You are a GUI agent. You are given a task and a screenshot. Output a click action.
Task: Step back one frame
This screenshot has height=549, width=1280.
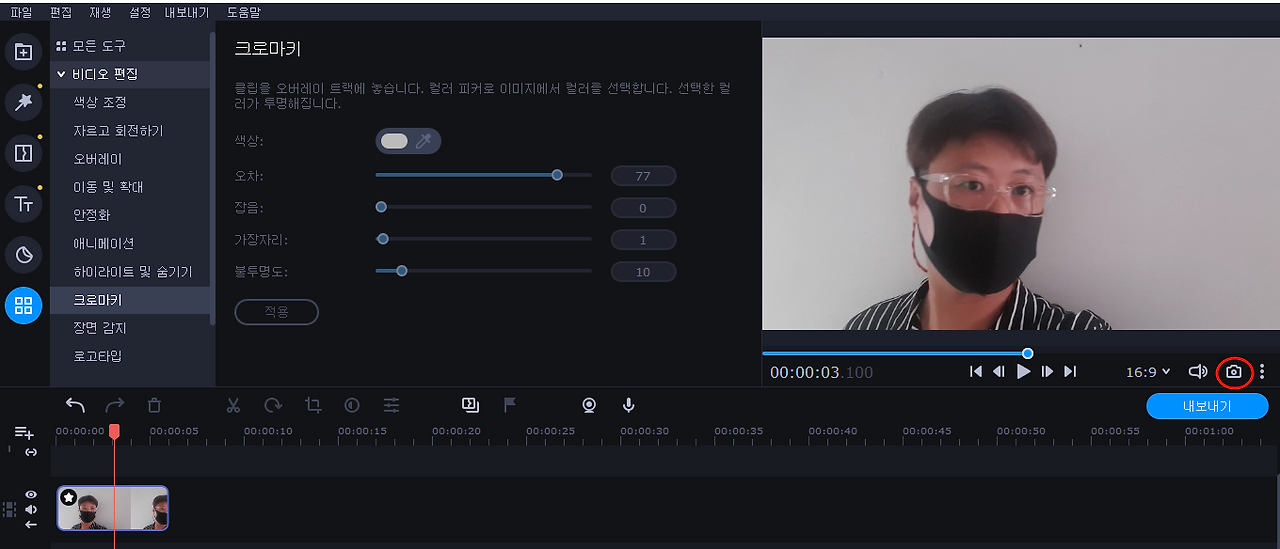pyautogui.click(x=999, y=371)
